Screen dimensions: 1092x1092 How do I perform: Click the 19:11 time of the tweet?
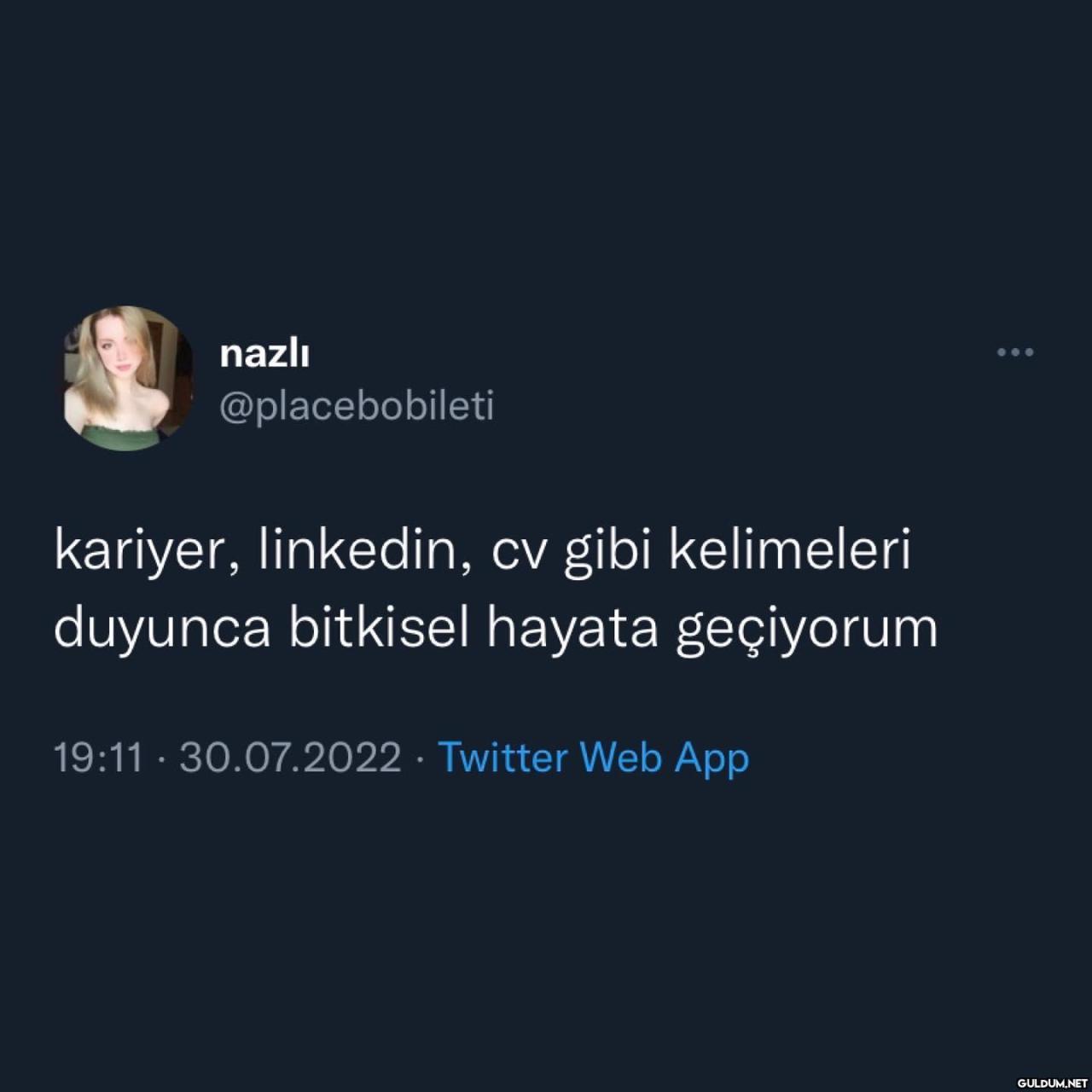98,758
